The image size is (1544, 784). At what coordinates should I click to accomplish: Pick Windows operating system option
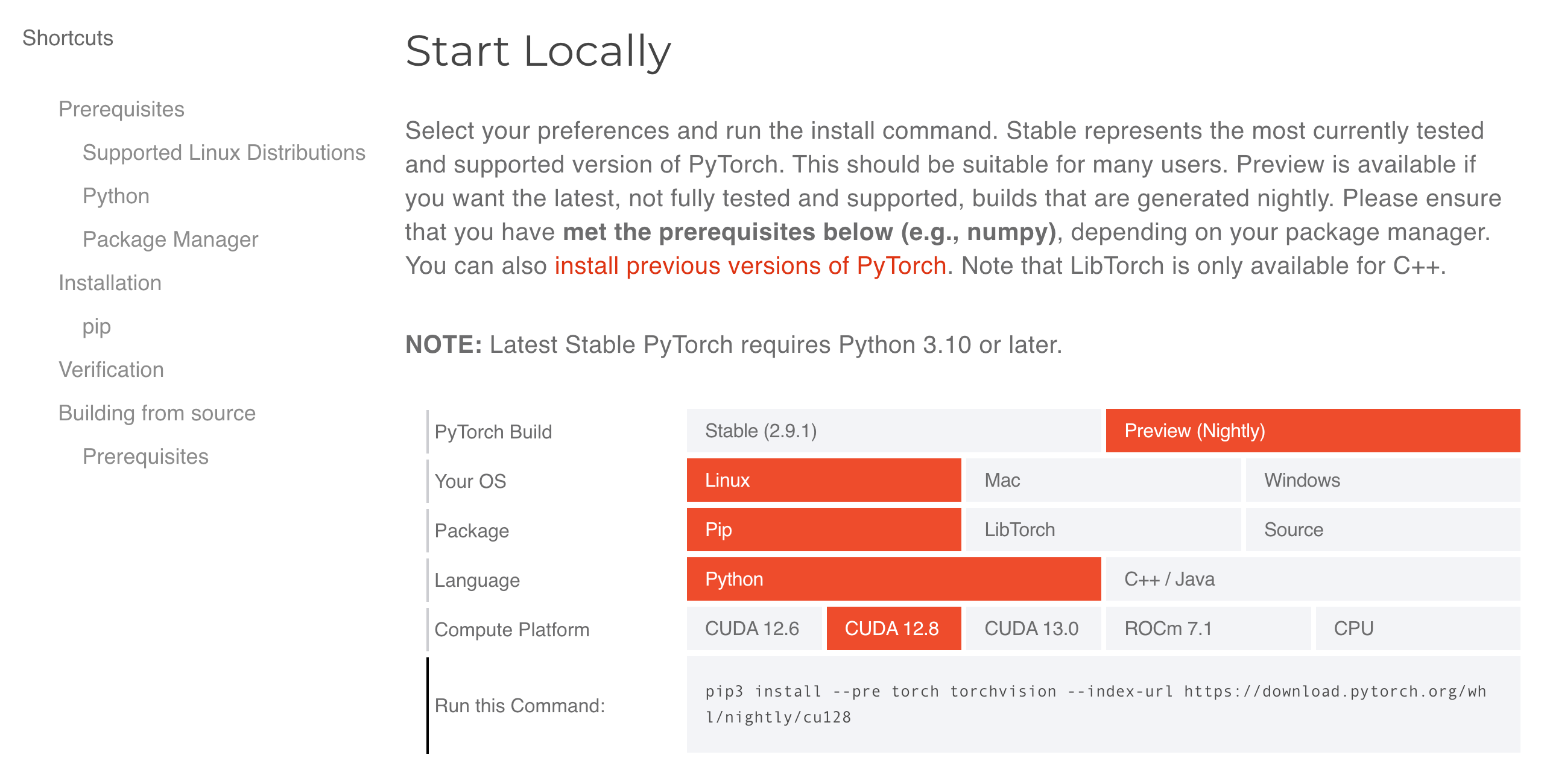pos(1382,480)
